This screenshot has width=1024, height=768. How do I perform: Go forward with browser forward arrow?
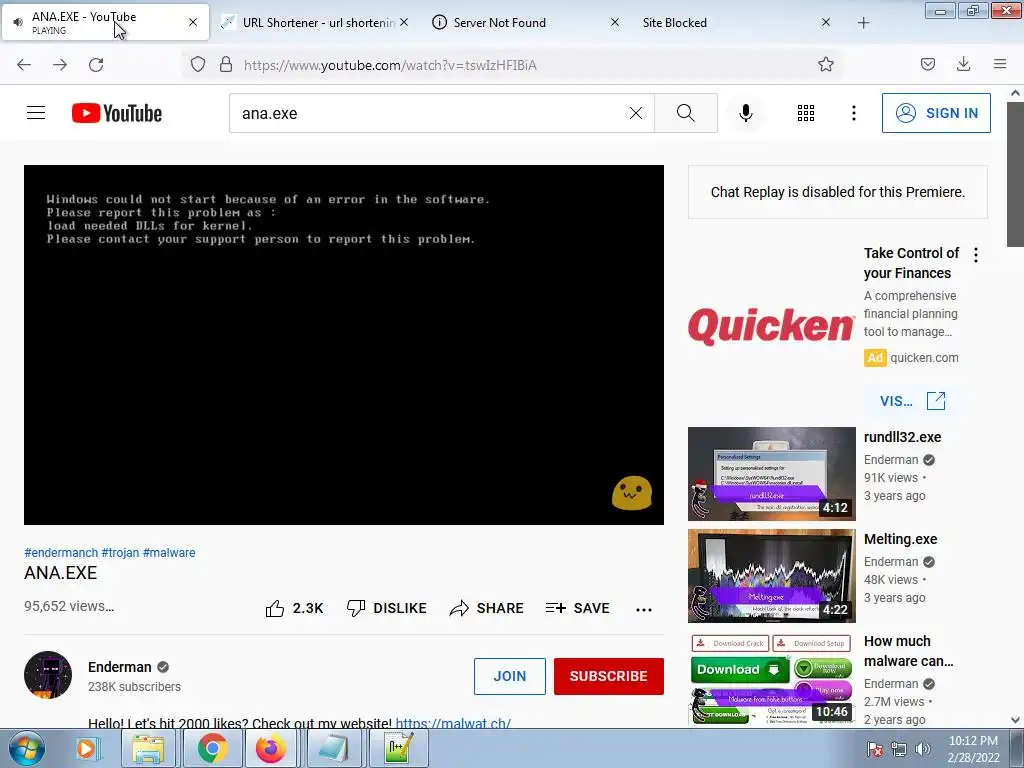click(x=60, y=65)
